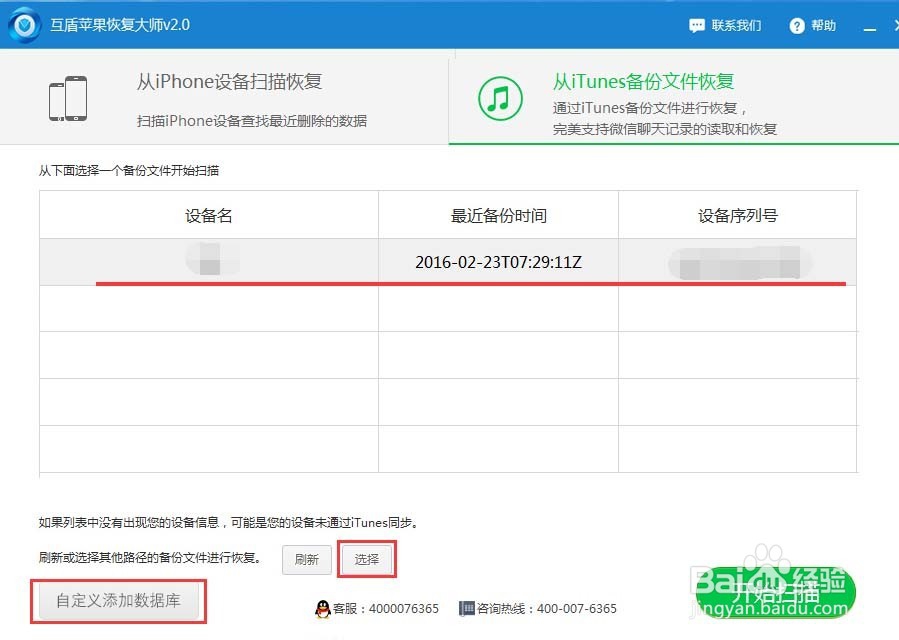Image resolution: width=899 pixels, height=640 pixels.
Task: Click the QQ penguin customer service icon
Action: (x=323, y=608)
